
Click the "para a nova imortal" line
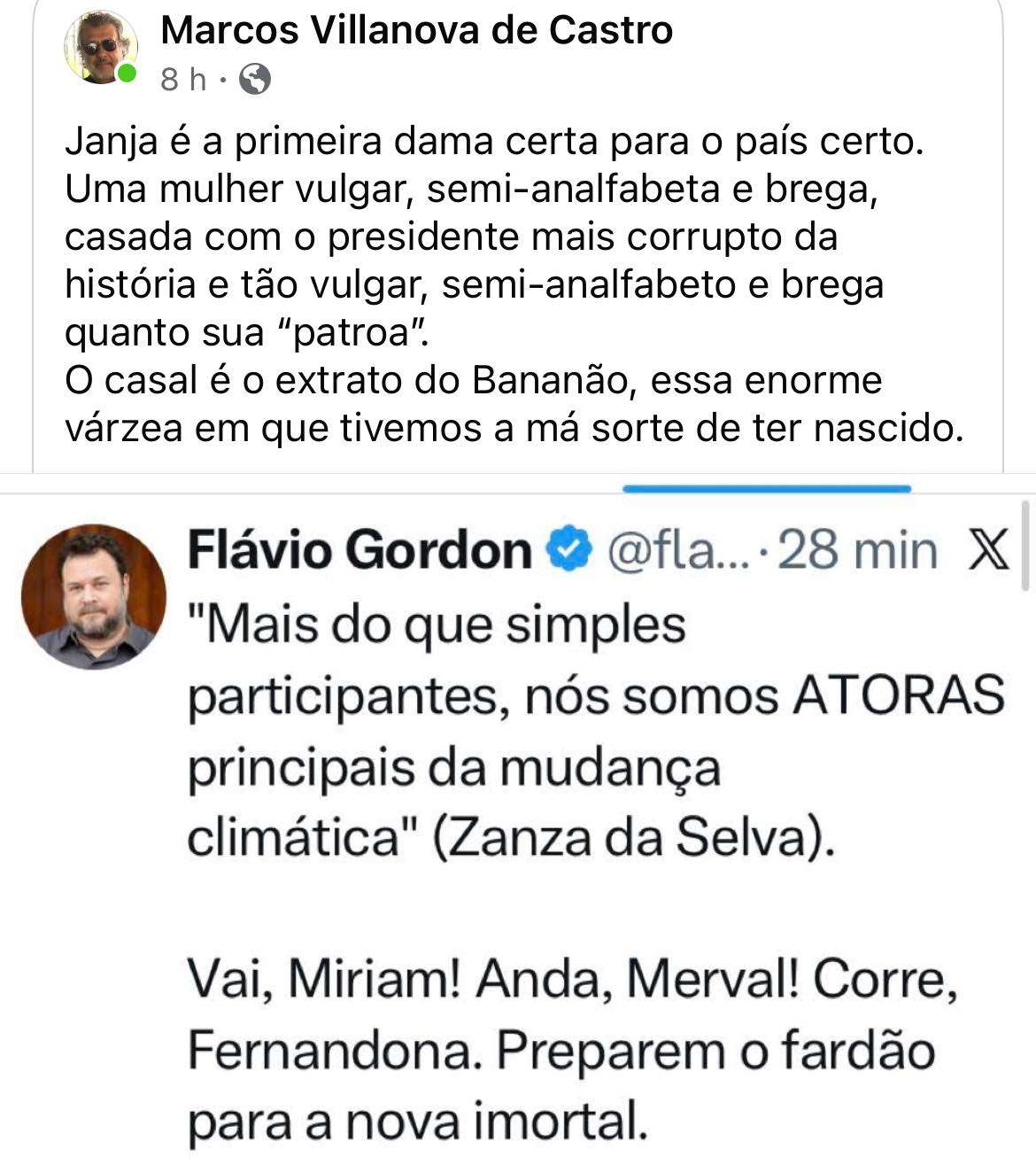point(414,1122)
